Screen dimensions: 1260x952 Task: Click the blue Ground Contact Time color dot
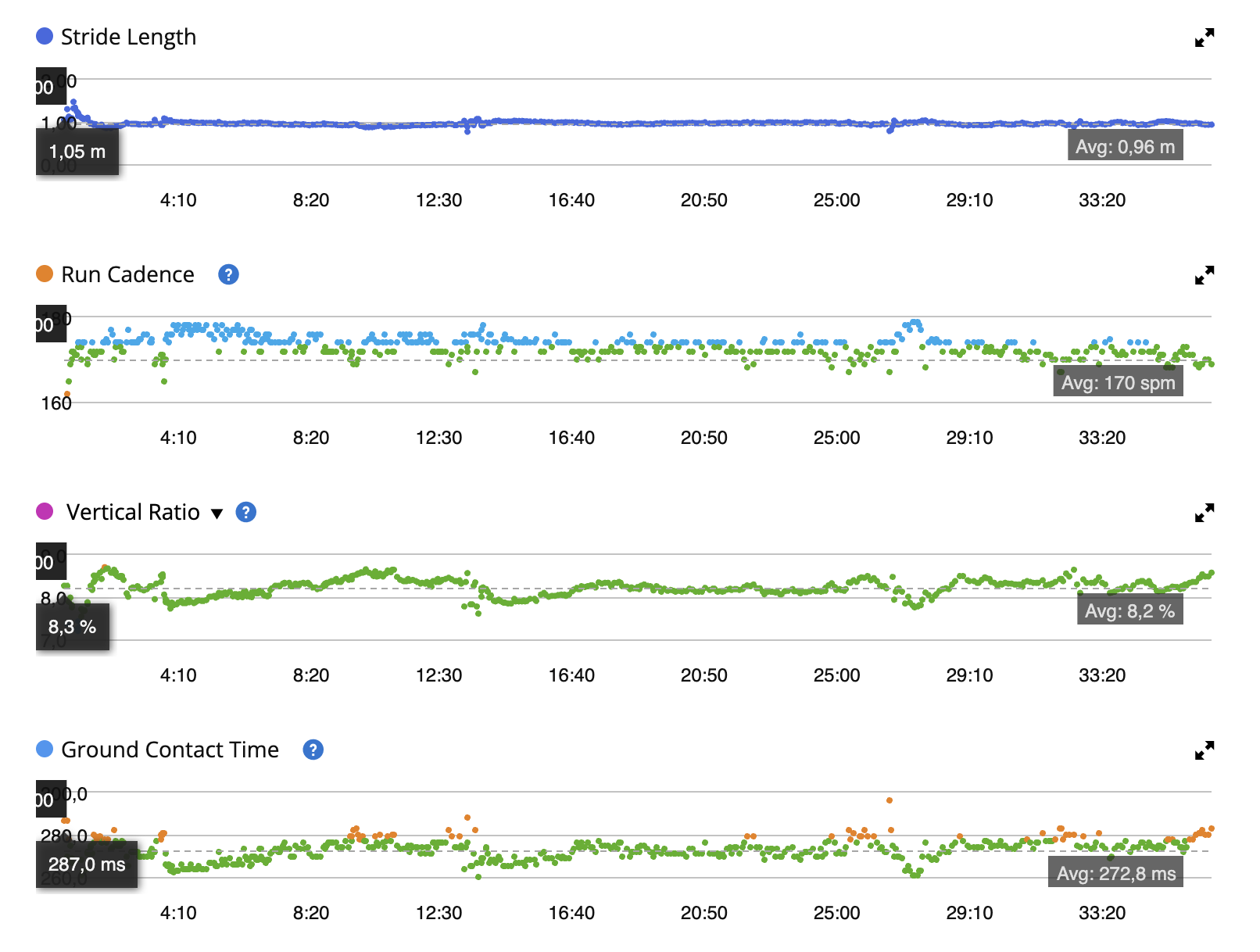point(45,749)
